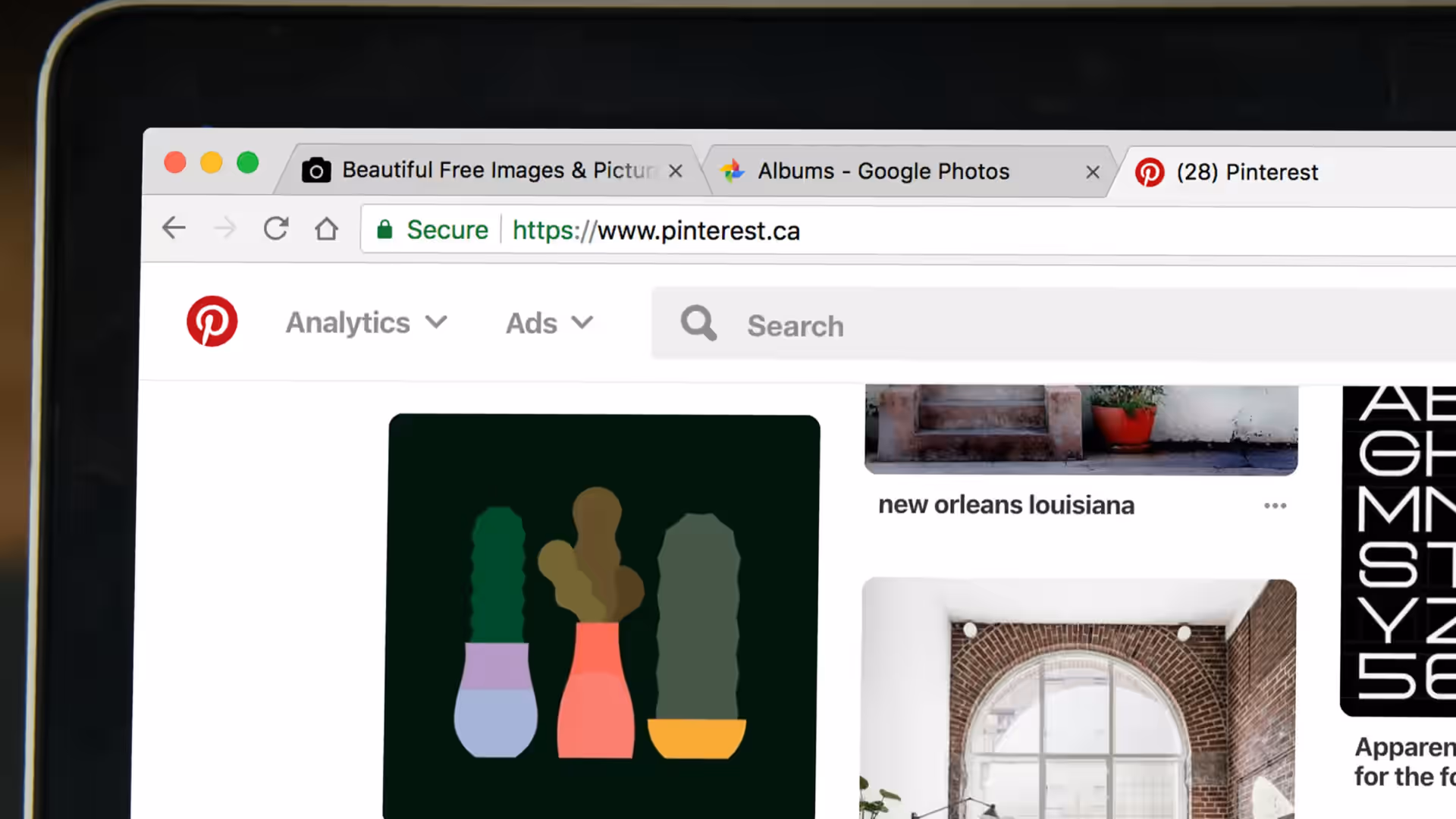Click the browser back arrow
Image resolution: width=1456 pixels, height=819 pixels.
174,227
